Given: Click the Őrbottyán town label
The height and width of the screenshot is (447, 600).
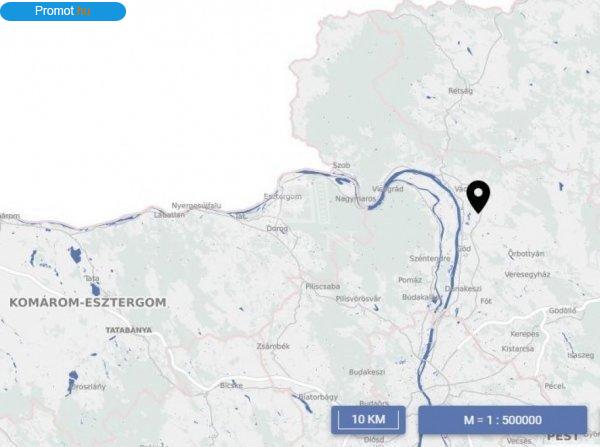Looking at the screenshot, I should pyautogui.click(x=526, y=253).
